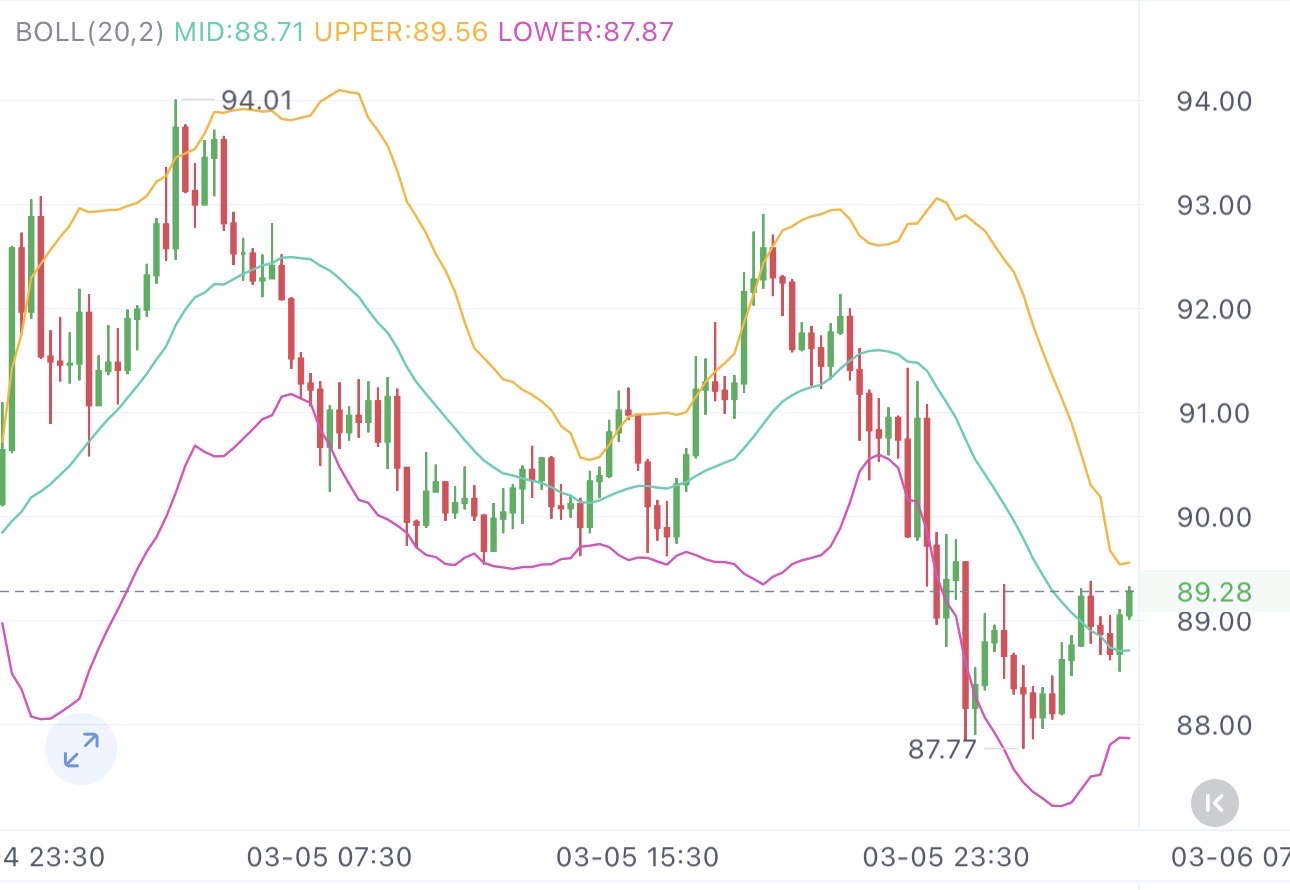This screenshot has height=890, width=1290.
Task: Click the latest green candle at chart's right edge
Action: tap(1129, 603)
